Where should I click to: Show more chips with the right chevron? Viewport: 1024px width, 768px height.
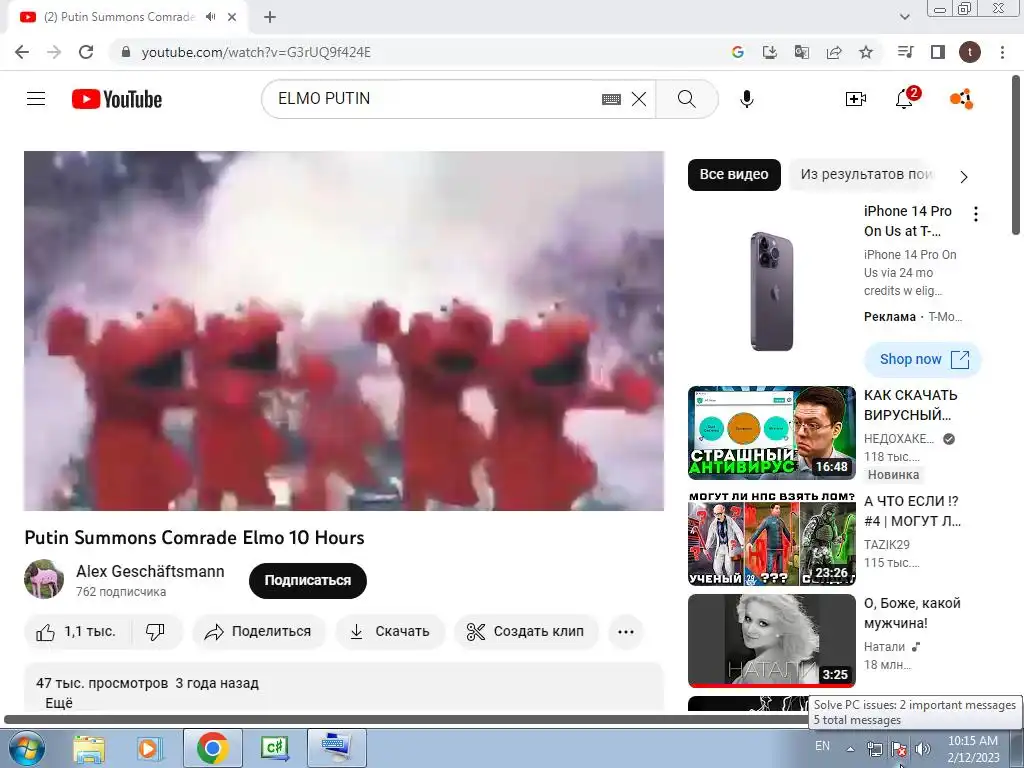click(964, 176)
